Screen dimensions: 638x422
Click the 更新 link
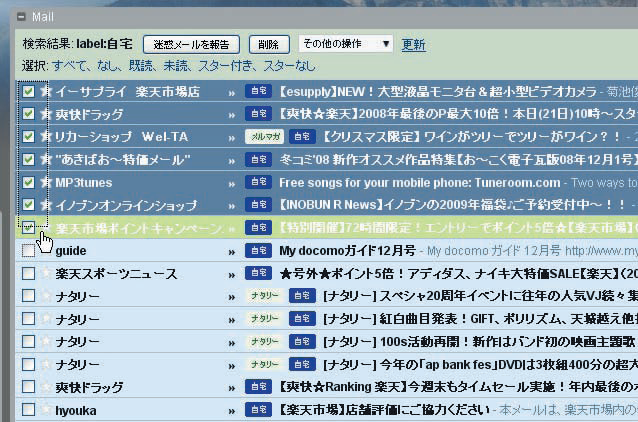click(x=413, y=44)
